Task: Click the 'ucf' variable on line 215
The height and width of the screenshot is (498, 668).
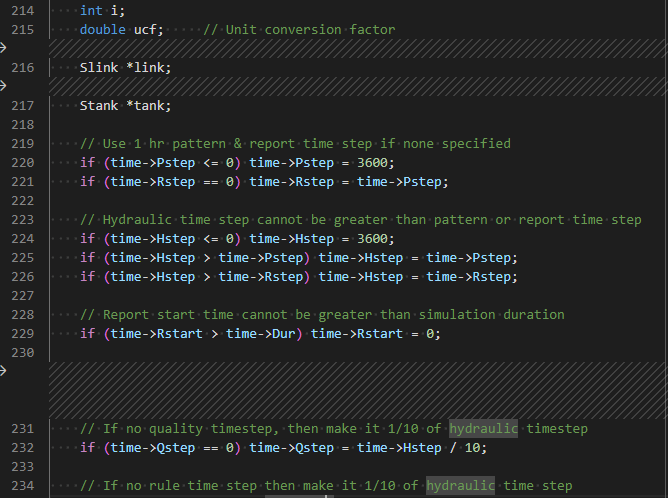Action: tap(147, 30)
